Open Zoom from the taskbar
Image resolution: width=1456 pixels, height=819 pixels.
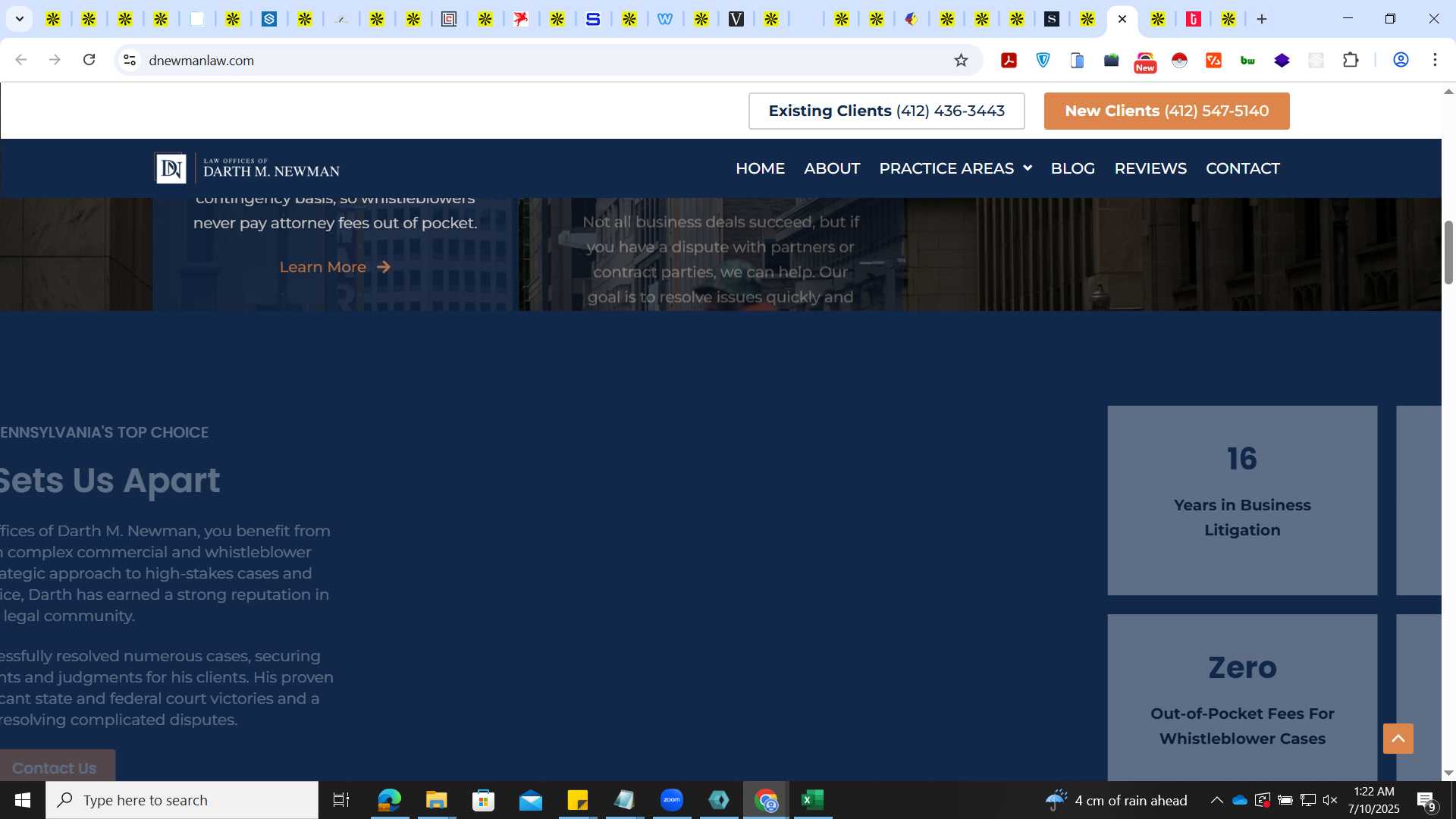[x=672, y=800]
